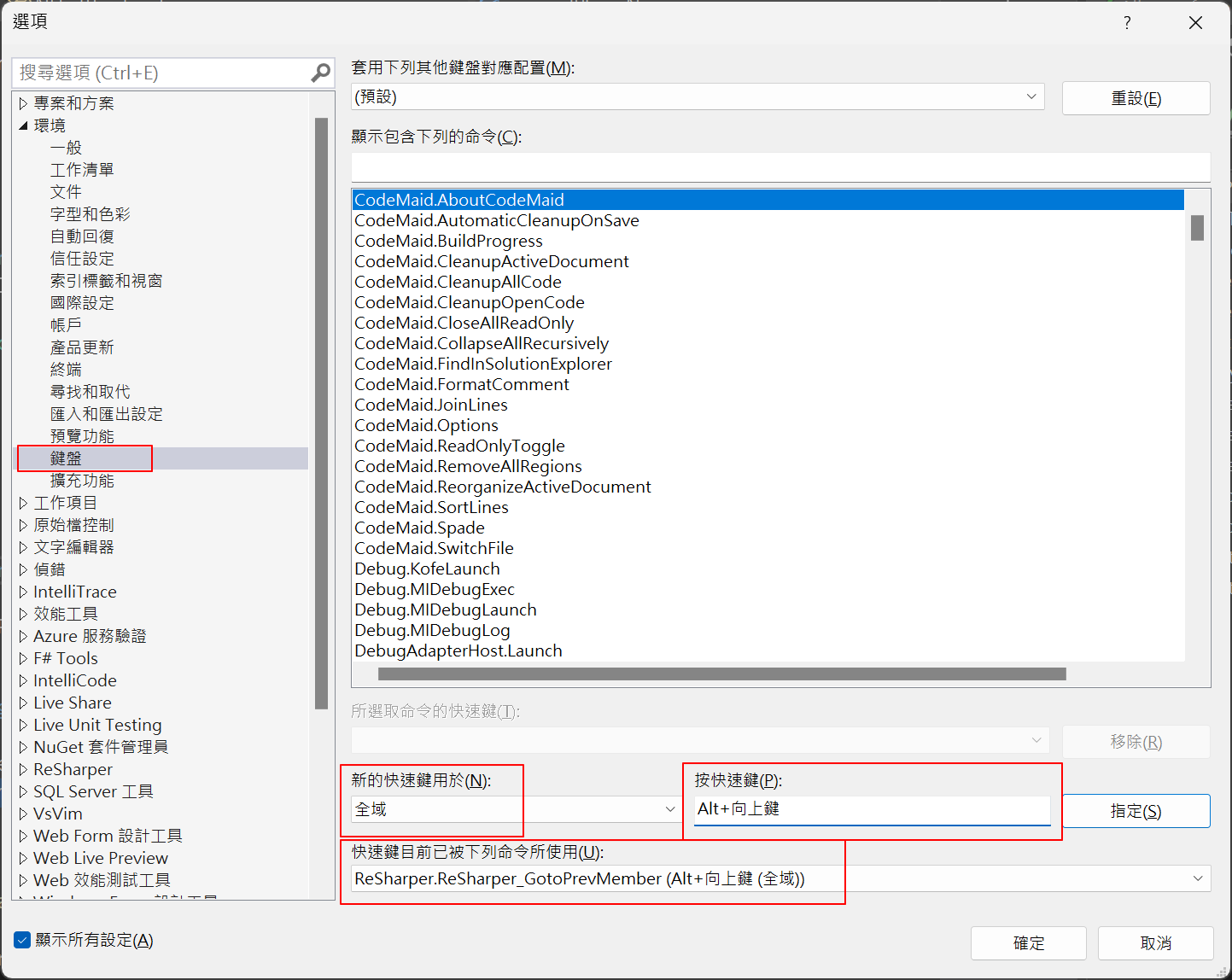Select CodeMaid.FormatComment command
1232x980 pixels.
pos(462,384)
